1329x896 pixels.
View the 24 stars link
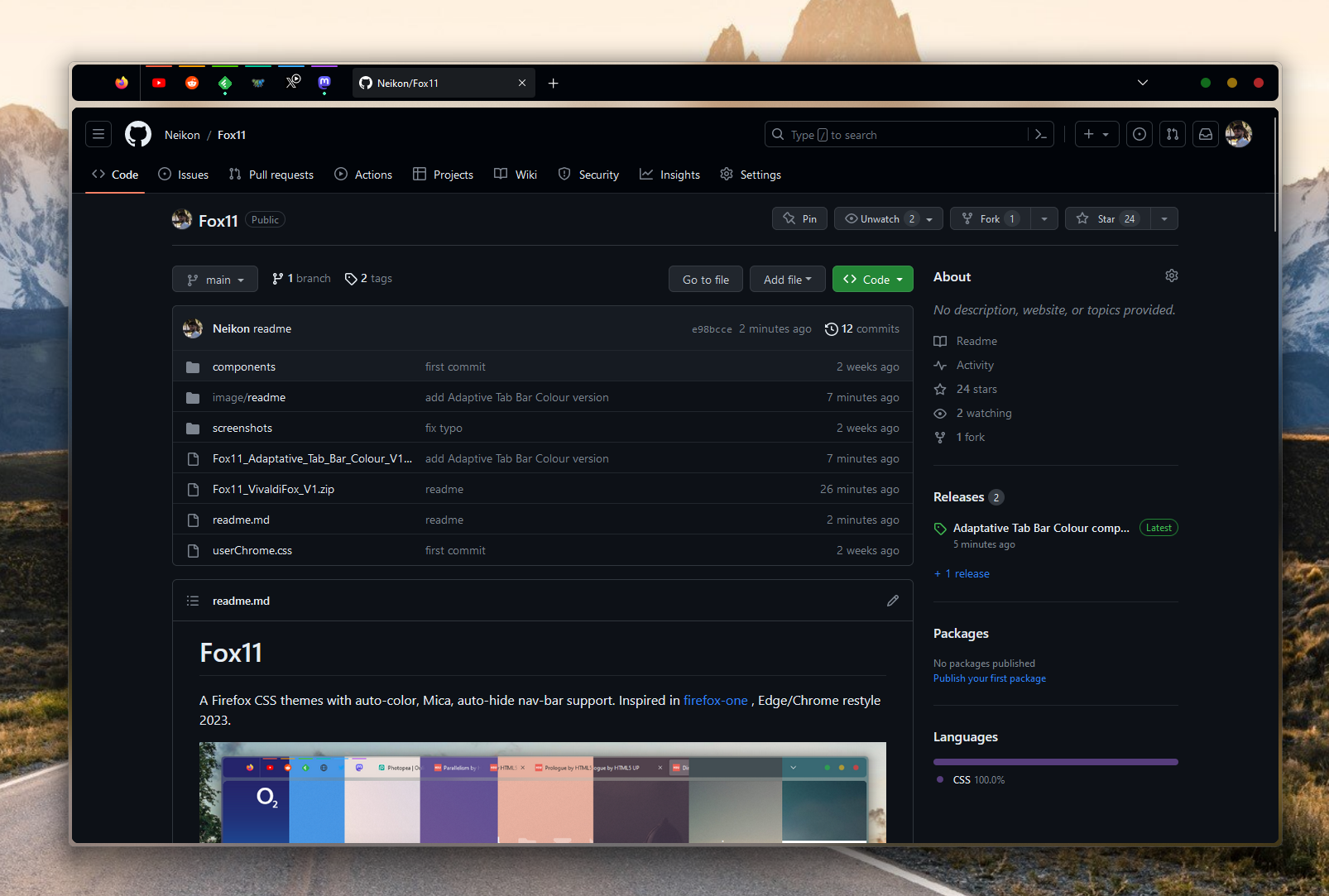coord(966,389)
